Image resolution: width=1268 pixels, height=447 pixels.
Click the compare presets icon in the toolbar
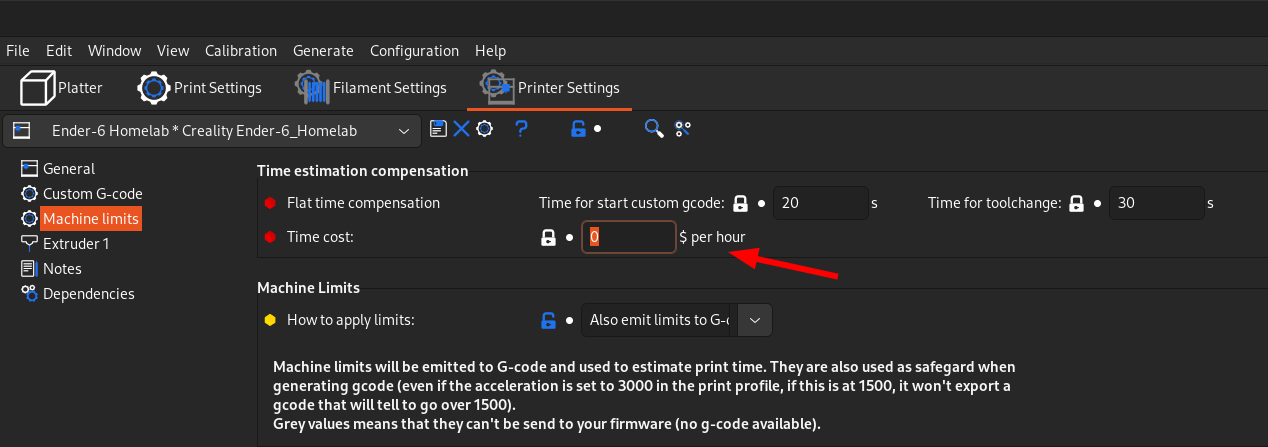pyautogui.click(x=683, y=128)
